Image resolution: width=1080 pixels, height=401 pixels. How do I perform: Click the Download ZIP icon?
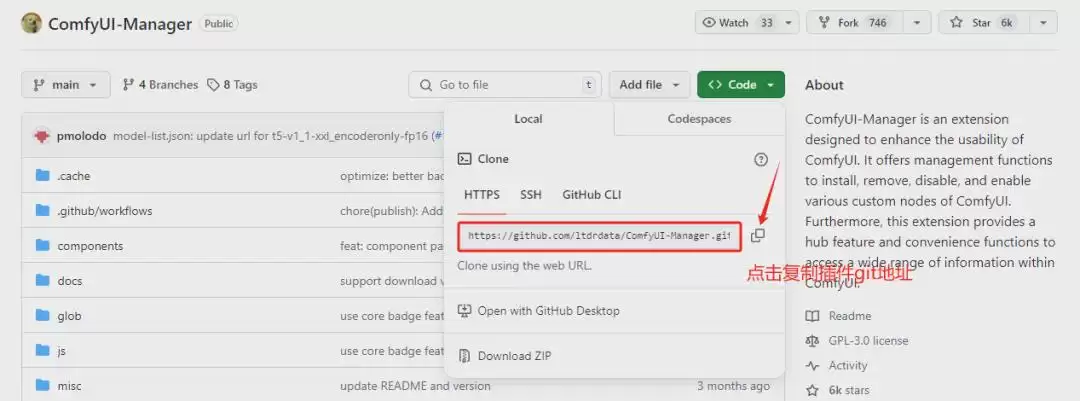click(x=465, y=356)
